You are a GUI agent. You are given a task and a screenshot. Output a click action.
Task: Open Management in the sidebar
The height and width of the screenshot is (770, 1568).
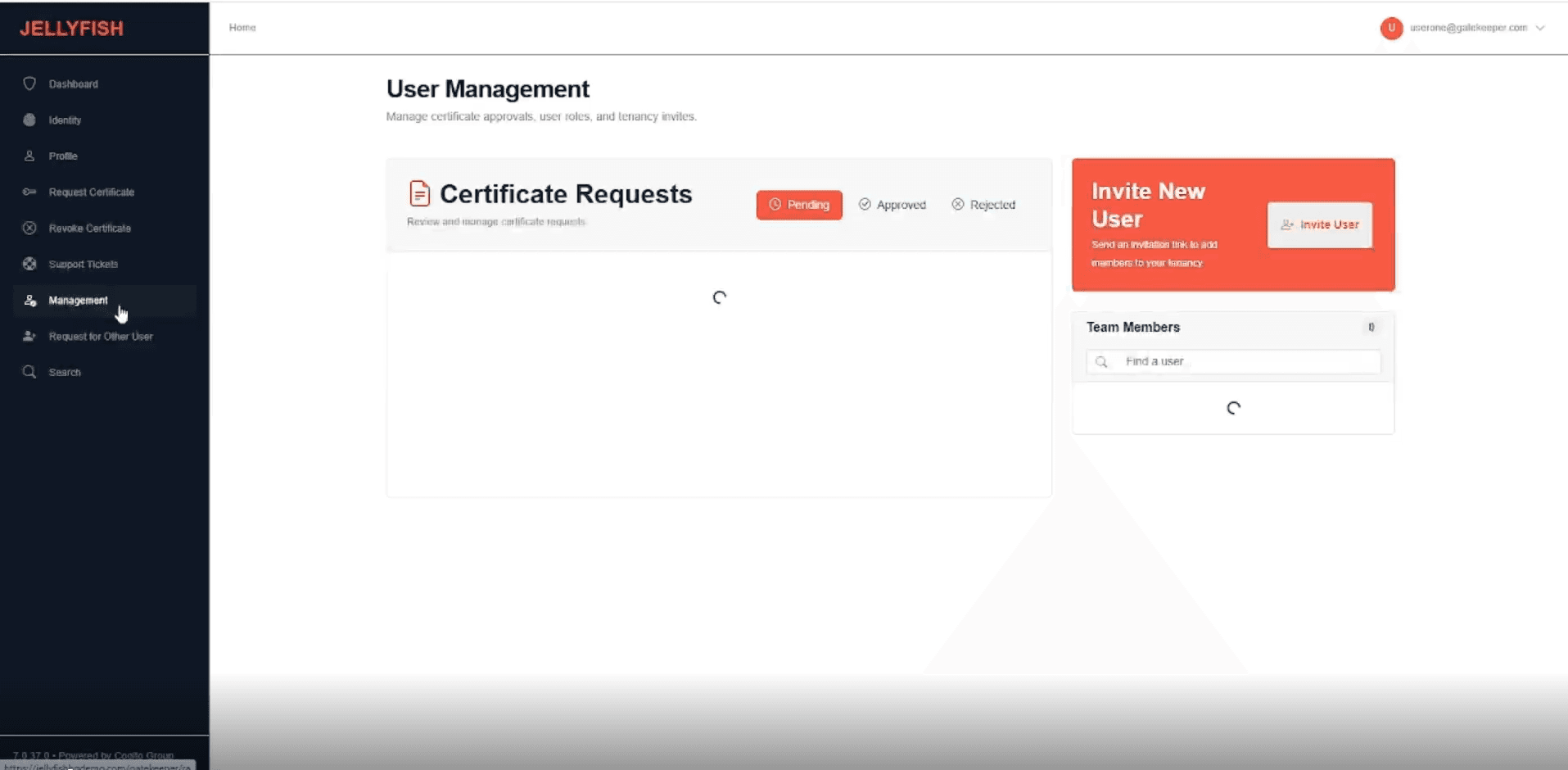point(78,301)
